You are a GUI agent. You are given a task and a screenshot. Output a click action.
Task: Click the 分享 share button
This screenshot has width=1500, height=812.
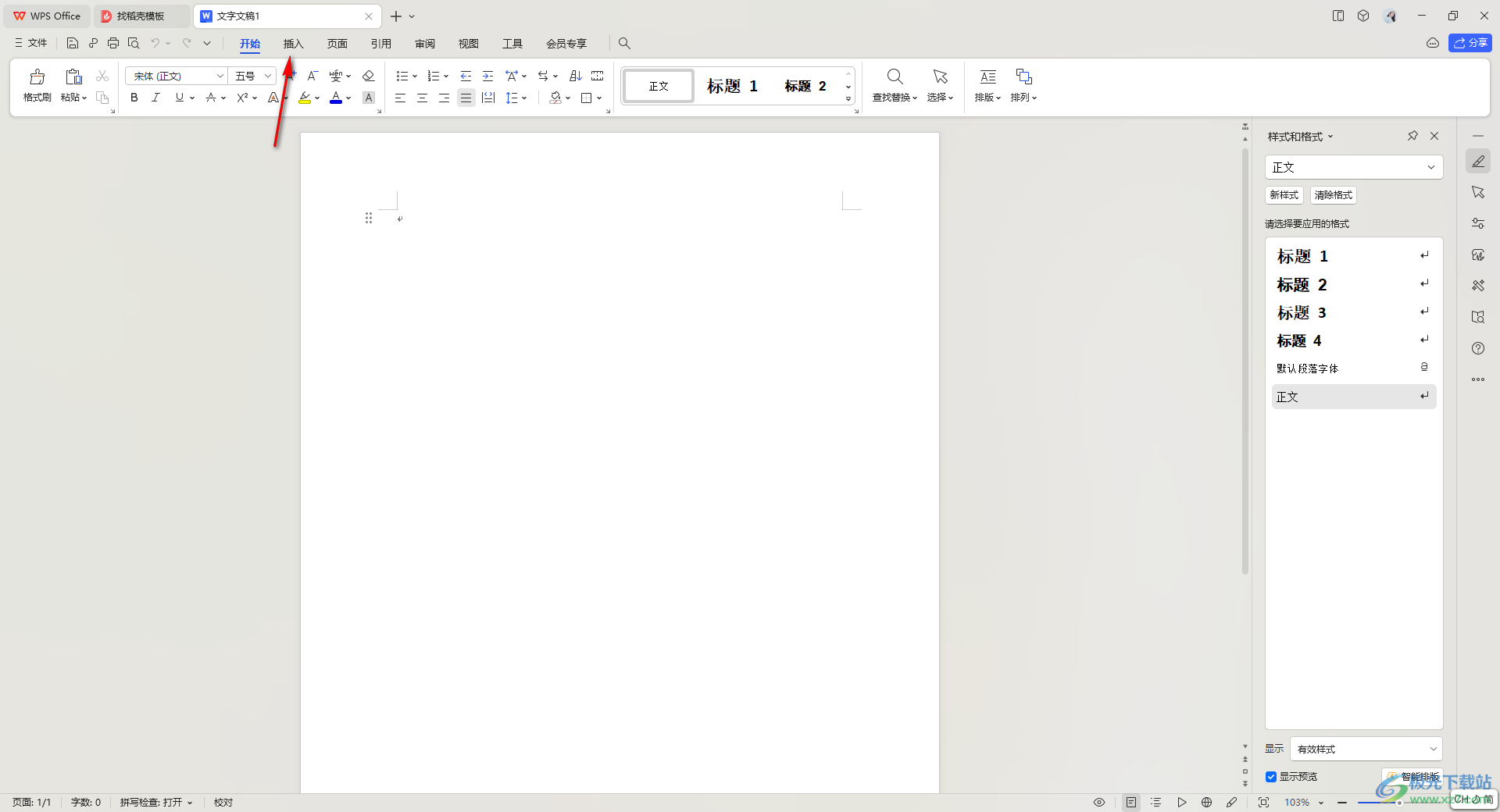(x=1470, y=43)
